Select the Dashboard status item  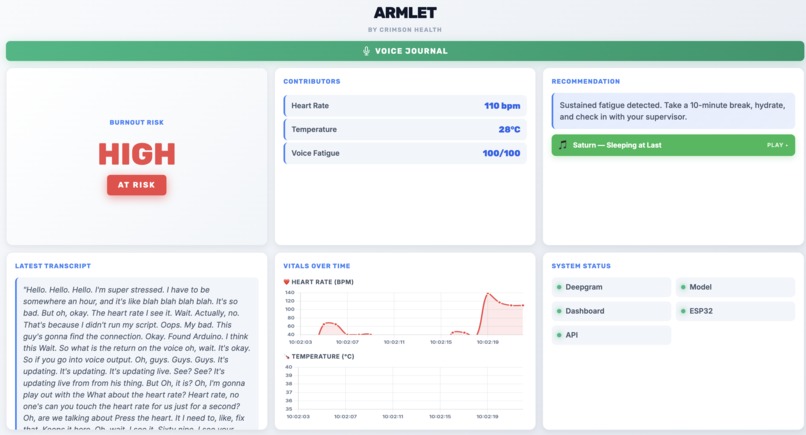(611, 311)
